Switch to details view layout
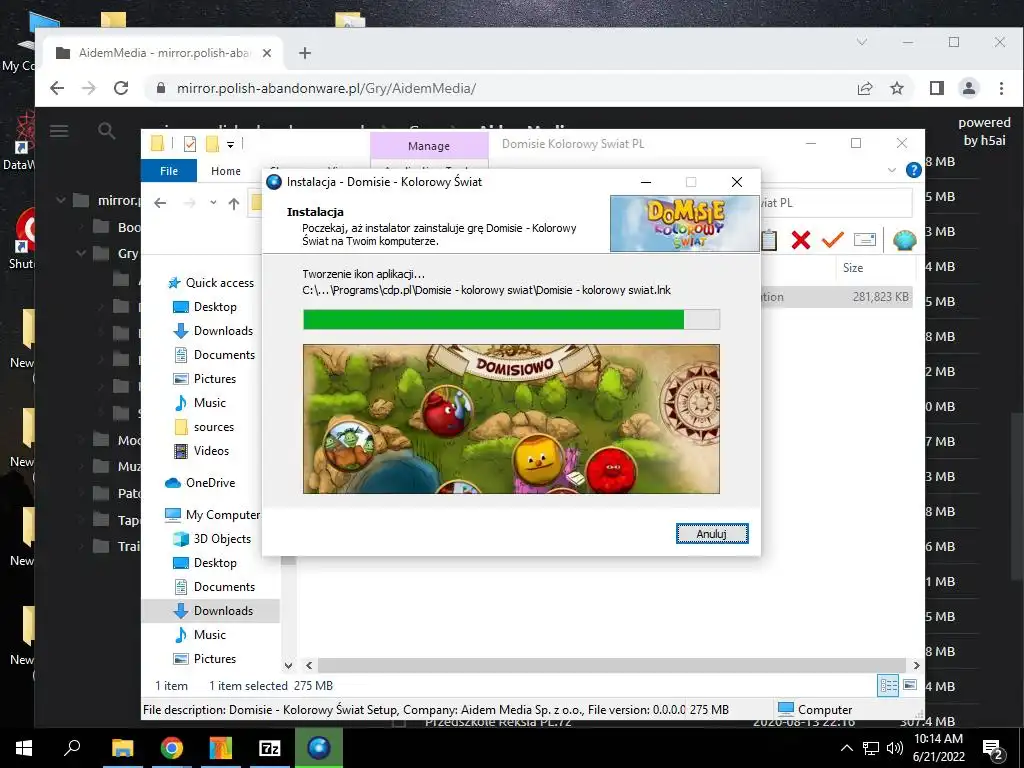The width and height of the screenshot is (1024, 768). [x=889, y=685]
